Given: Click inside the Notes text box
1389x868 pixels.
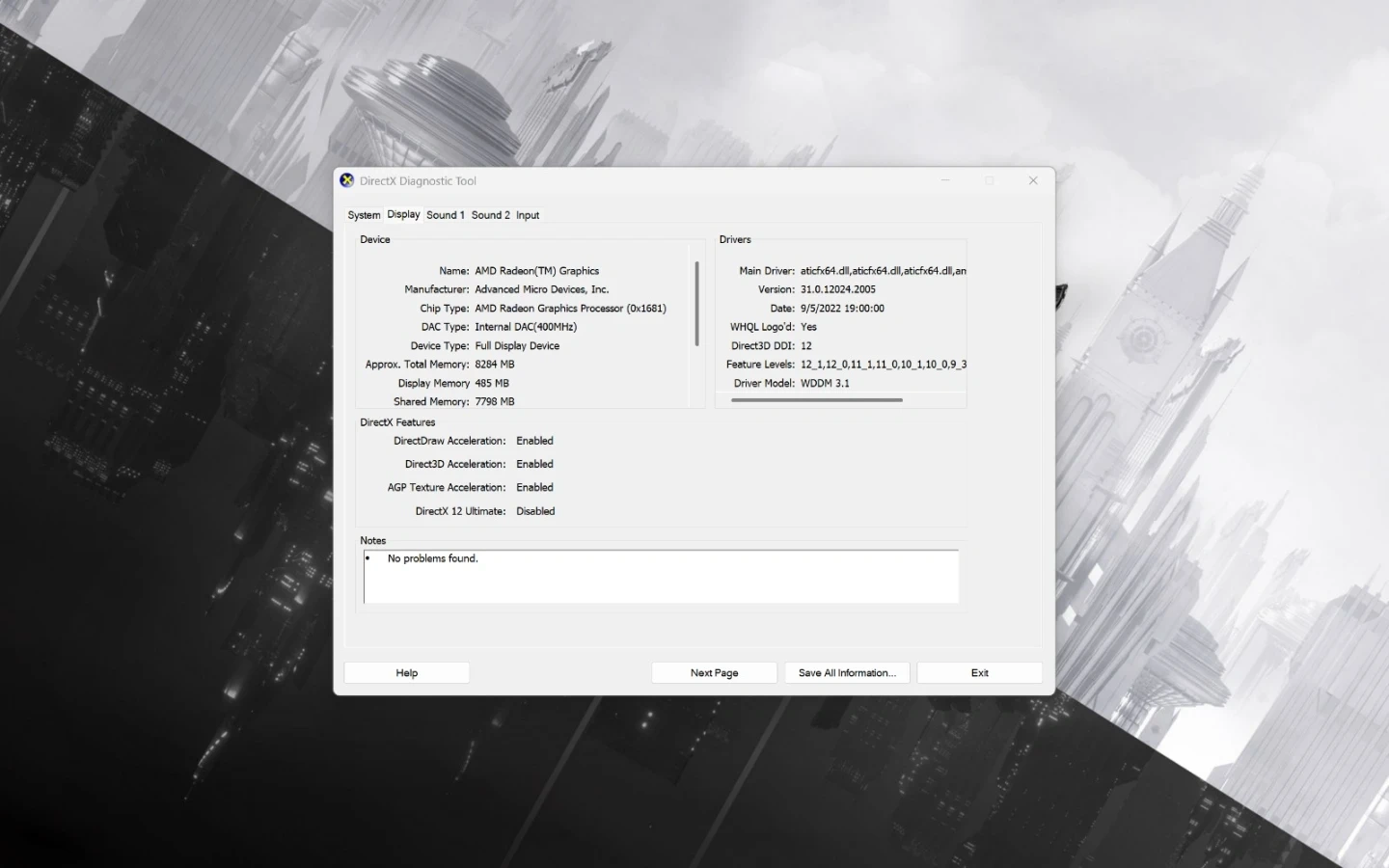Looking at the screenshot, I should (661, 577).
